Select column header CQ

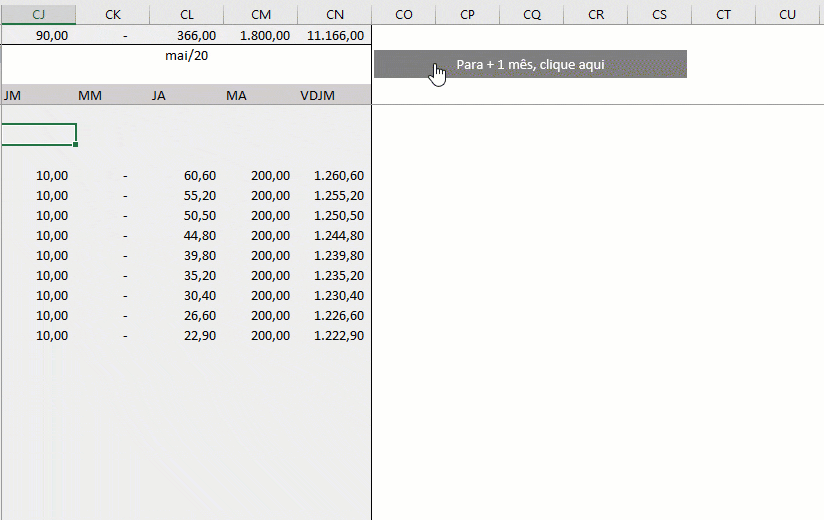click(532, 14)
